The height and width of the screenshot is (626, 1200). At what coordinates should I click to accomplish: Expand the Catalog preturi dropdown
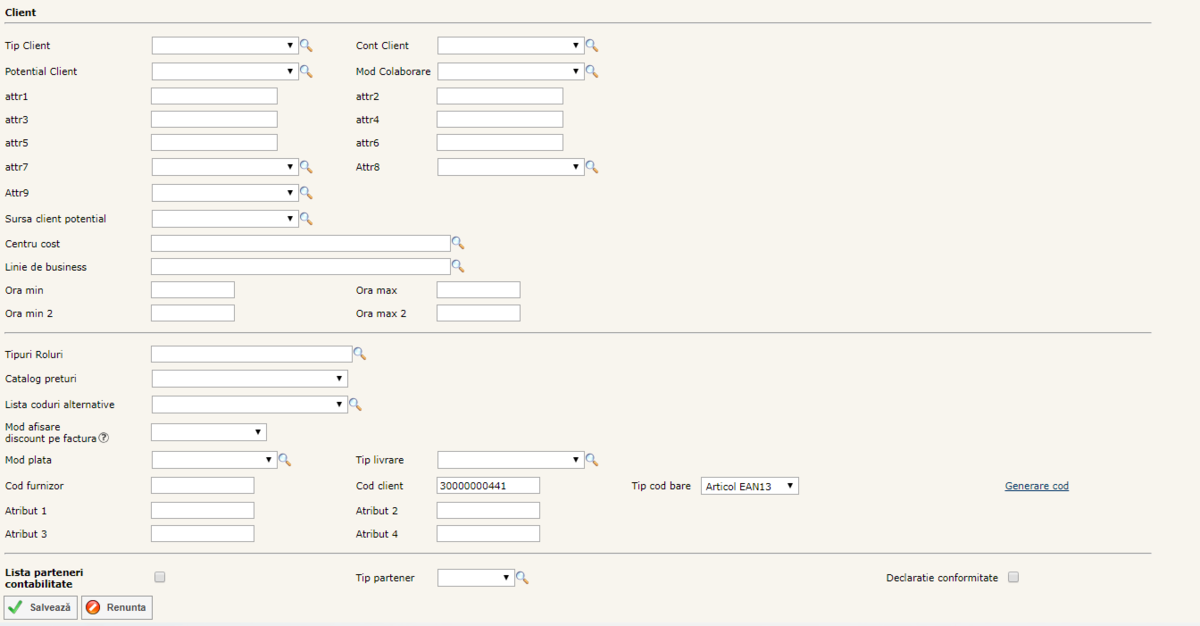coord(249,379)
